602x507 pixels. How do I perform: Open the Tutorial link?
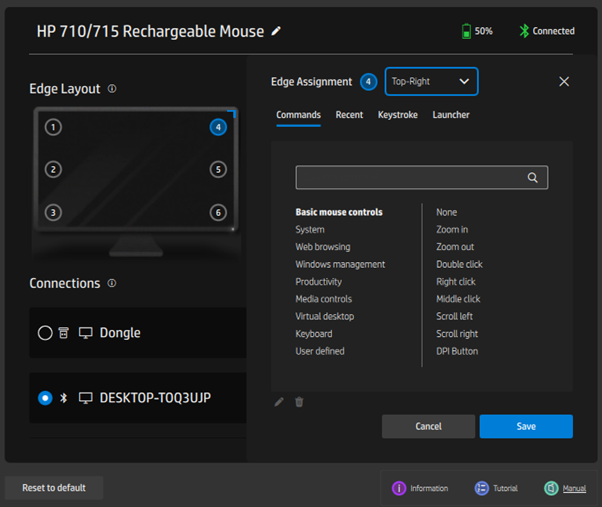[505, 488]
